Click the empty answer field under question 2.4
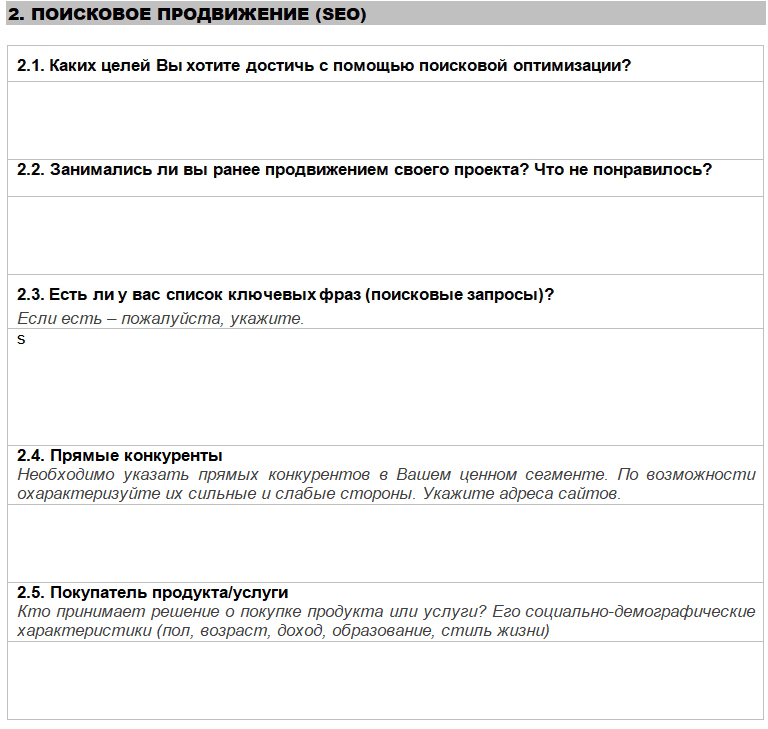Screen dimensions: 768x729 [x=385, y=543]
